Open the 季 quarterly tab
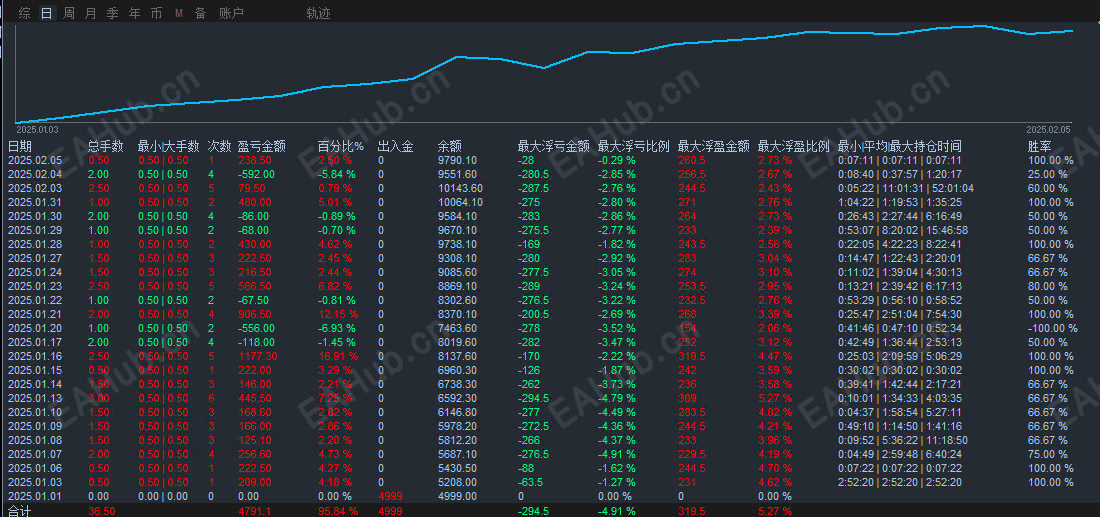The width and height of the screenshot is (1100, 517). pyautogui.click(x=112, y=13)
